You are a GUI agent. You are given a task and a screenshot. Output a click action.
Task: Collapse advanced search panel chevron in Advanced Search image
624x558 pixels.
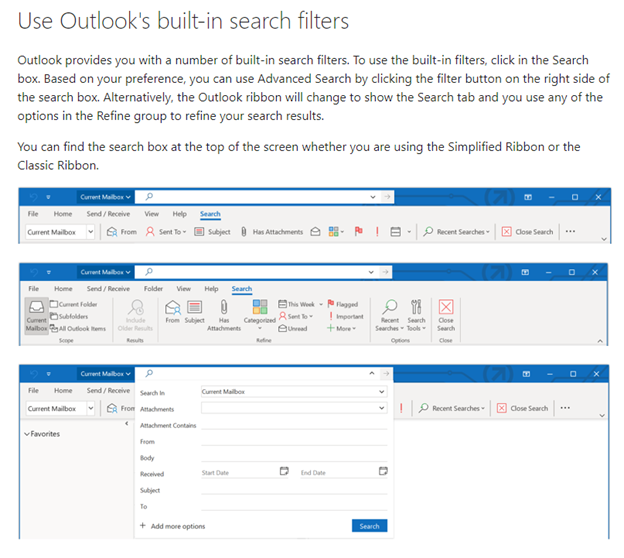(372, 373)
